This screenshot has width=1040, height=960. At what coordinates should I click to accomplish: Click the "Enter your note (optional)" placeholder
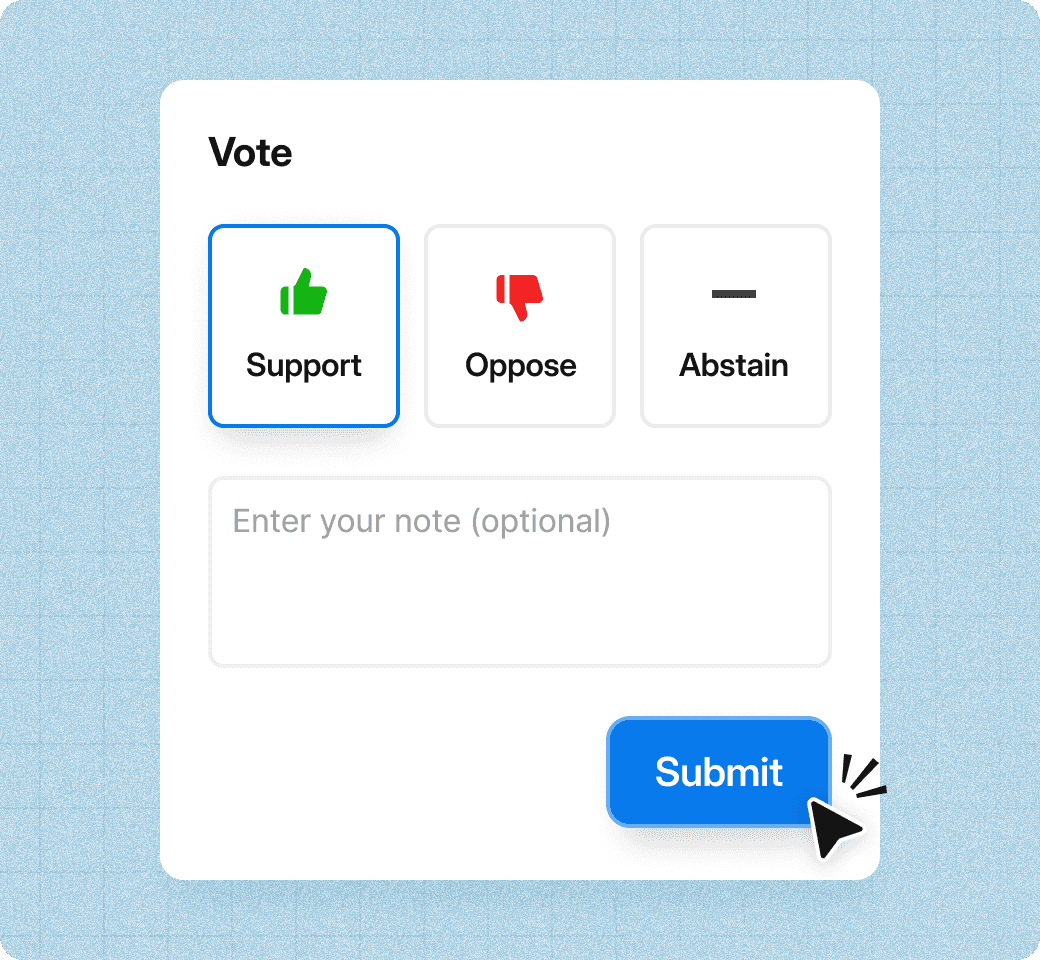[421, 521]
